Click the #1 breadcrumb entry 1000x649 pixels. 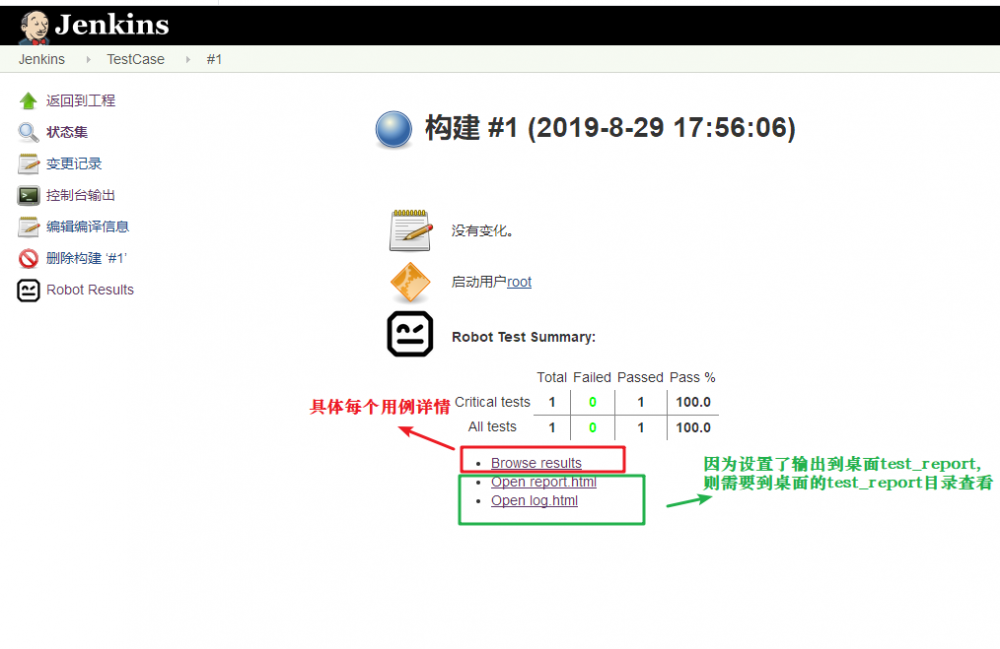pos(214,59)
